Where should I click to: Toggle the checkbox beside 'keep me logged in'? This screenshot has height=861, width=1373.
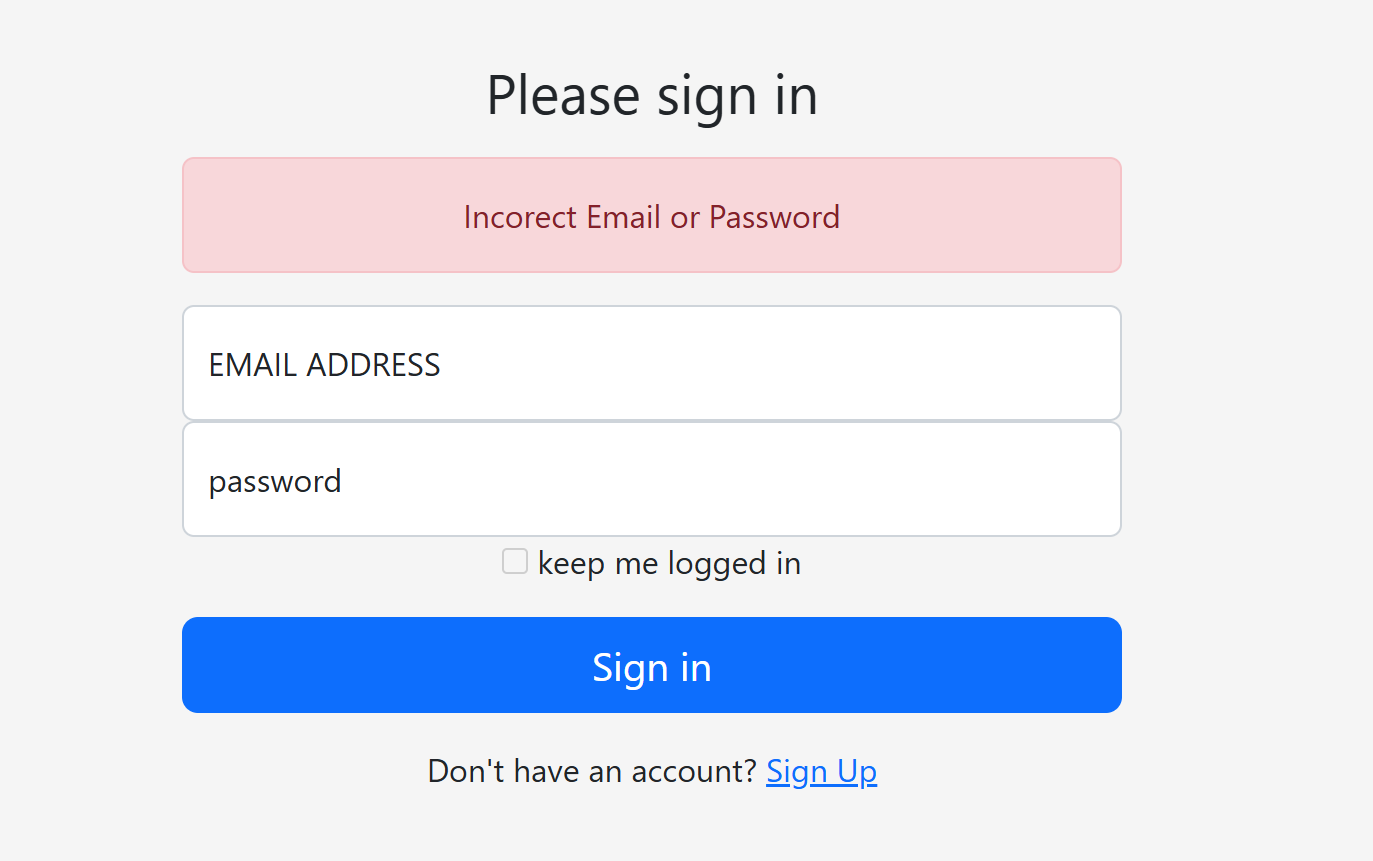[x=515, y=562]
